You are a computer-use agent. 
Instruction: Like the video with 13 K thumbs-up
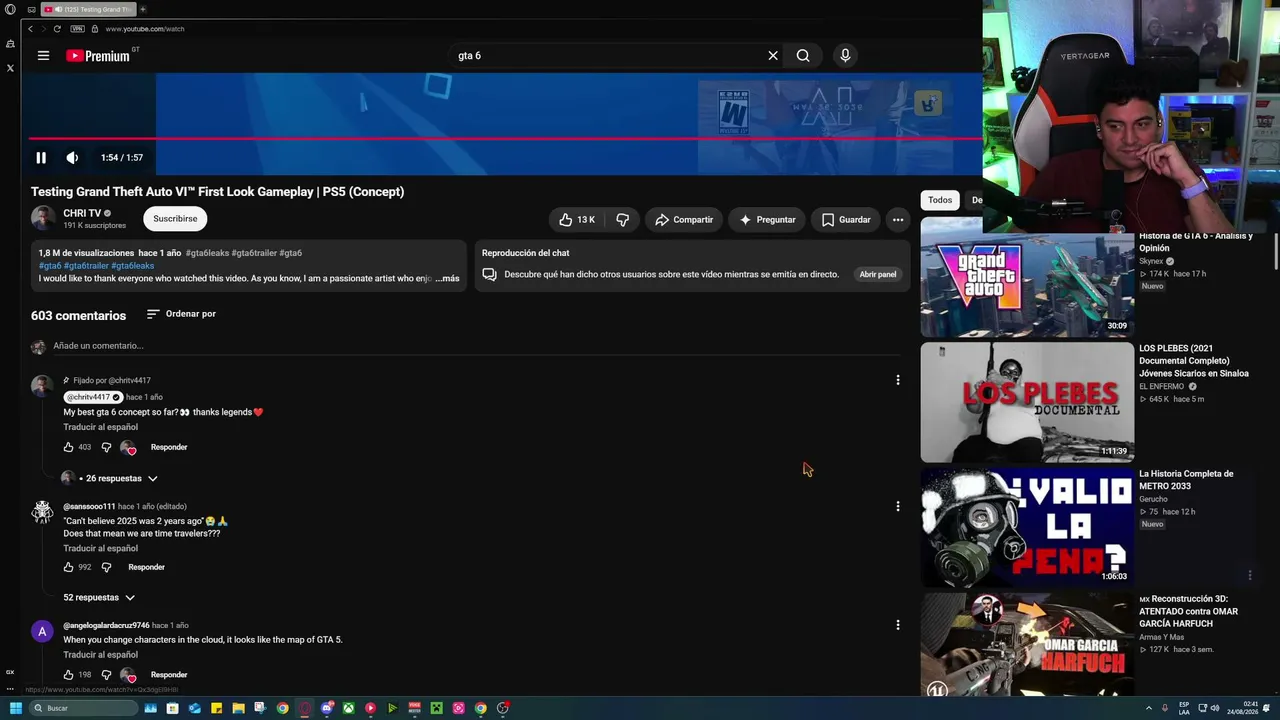(577, 220)
